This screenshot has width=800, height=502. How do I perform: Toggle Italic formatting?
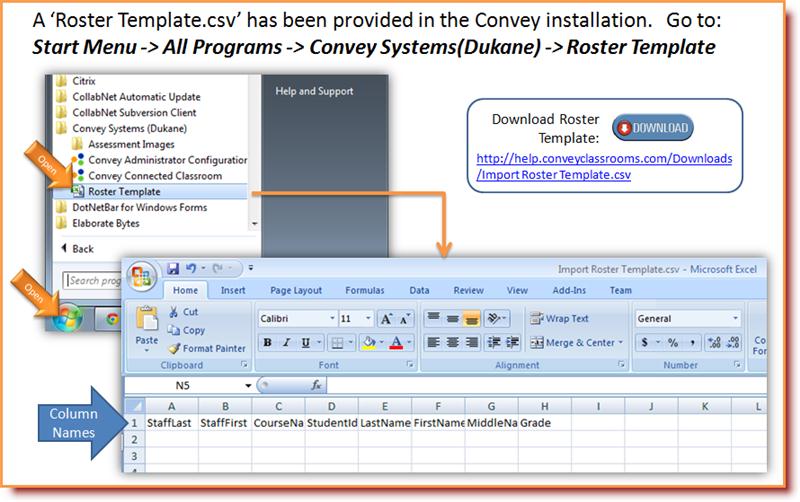[286, 343]
